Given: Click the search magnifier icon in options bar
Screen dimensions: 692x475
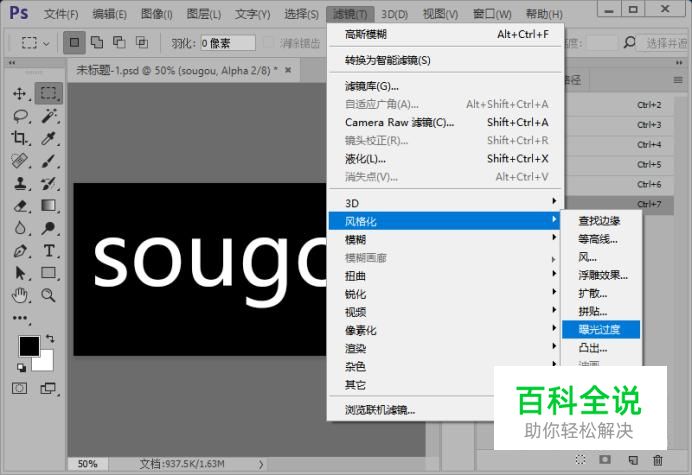Looking at the screenshot, I should click(629, 42).
